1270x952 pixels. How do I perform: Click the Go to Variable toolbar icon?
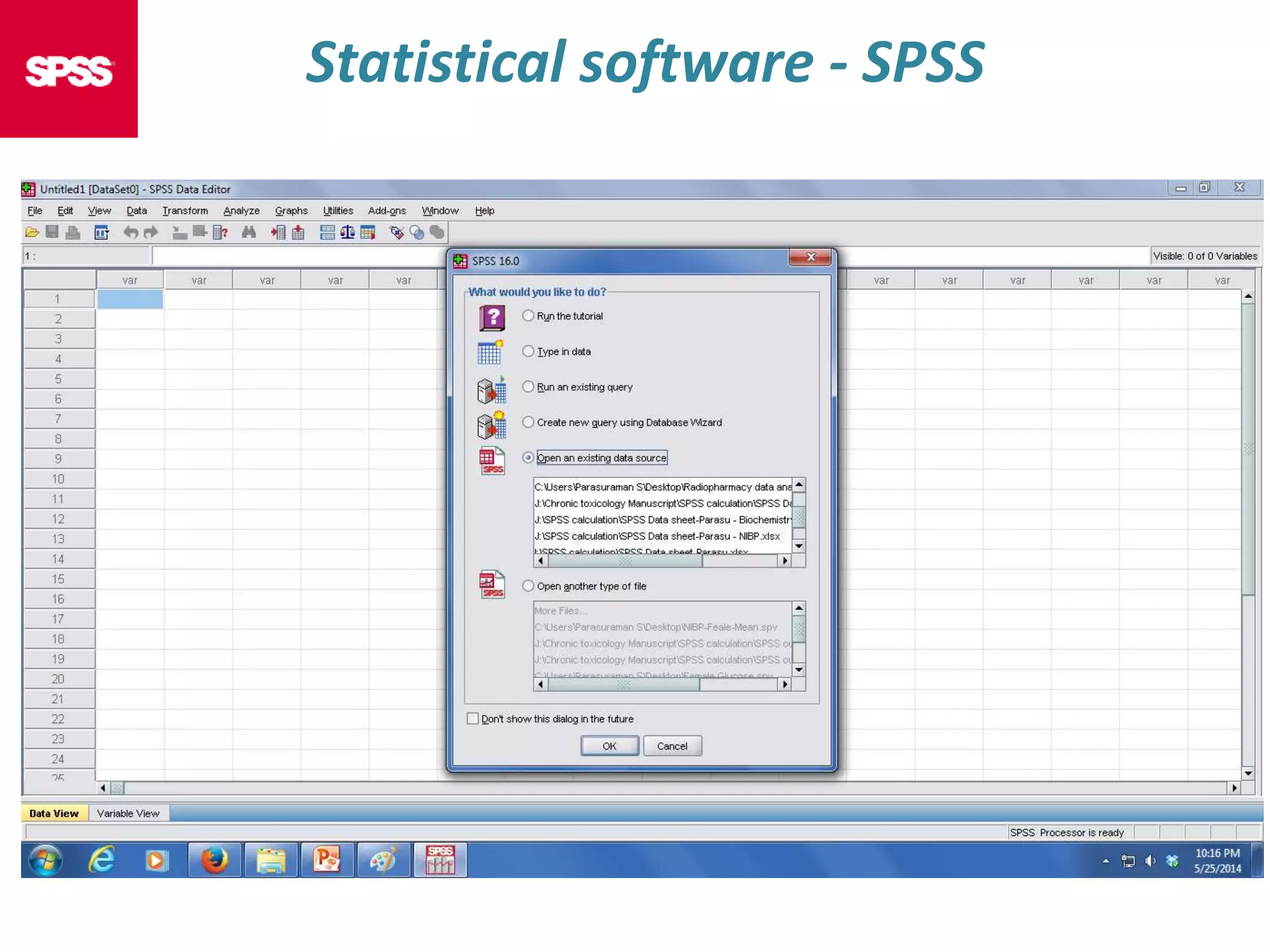200,232
